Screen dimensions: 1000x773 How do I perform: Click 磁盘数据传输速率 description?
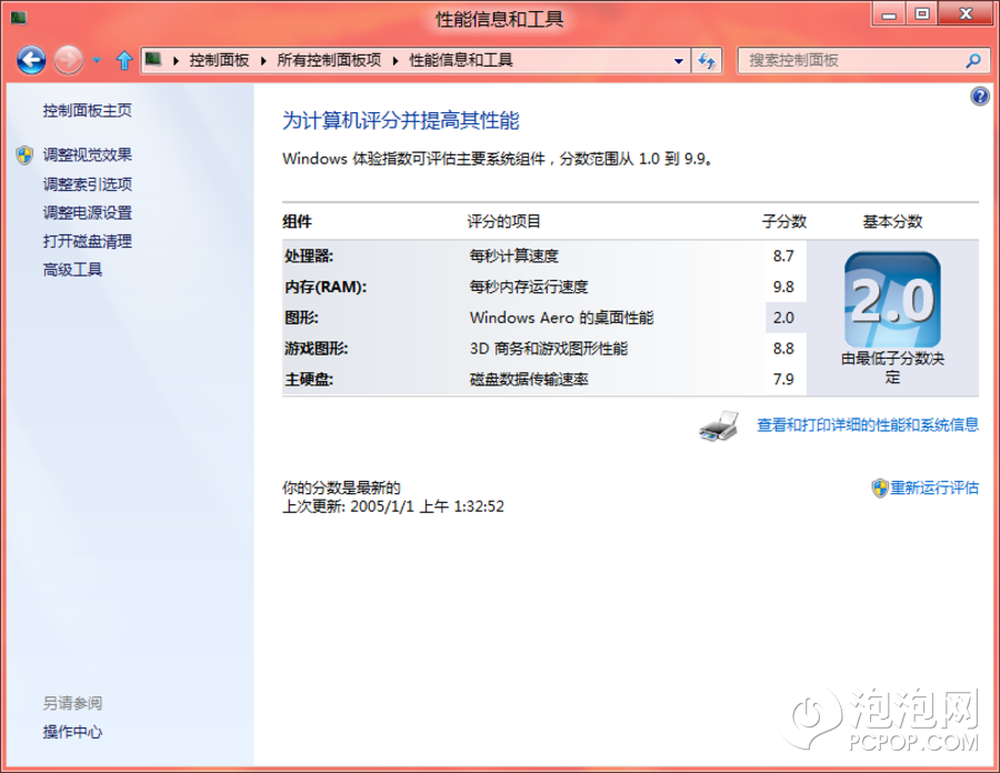pyautogui.click(x=529, y=379)
